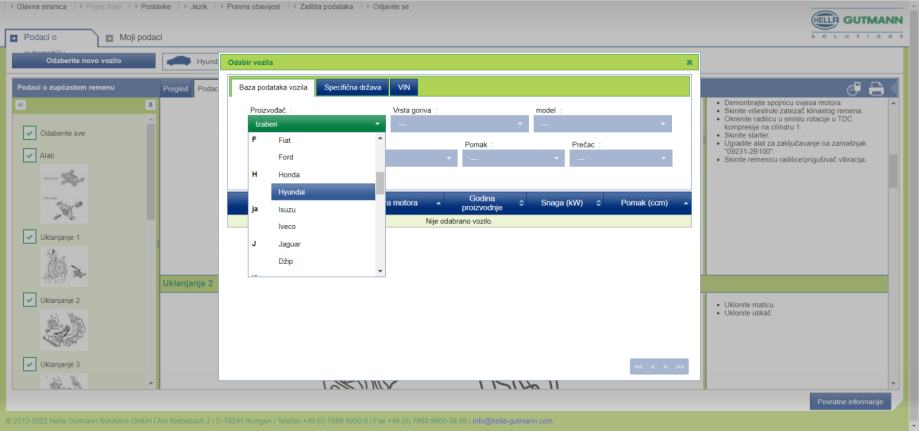This screenshot has height=431, width=919.
Task: Click the Pregled tab
Action: pyautogui.click(x=176, y=89)
